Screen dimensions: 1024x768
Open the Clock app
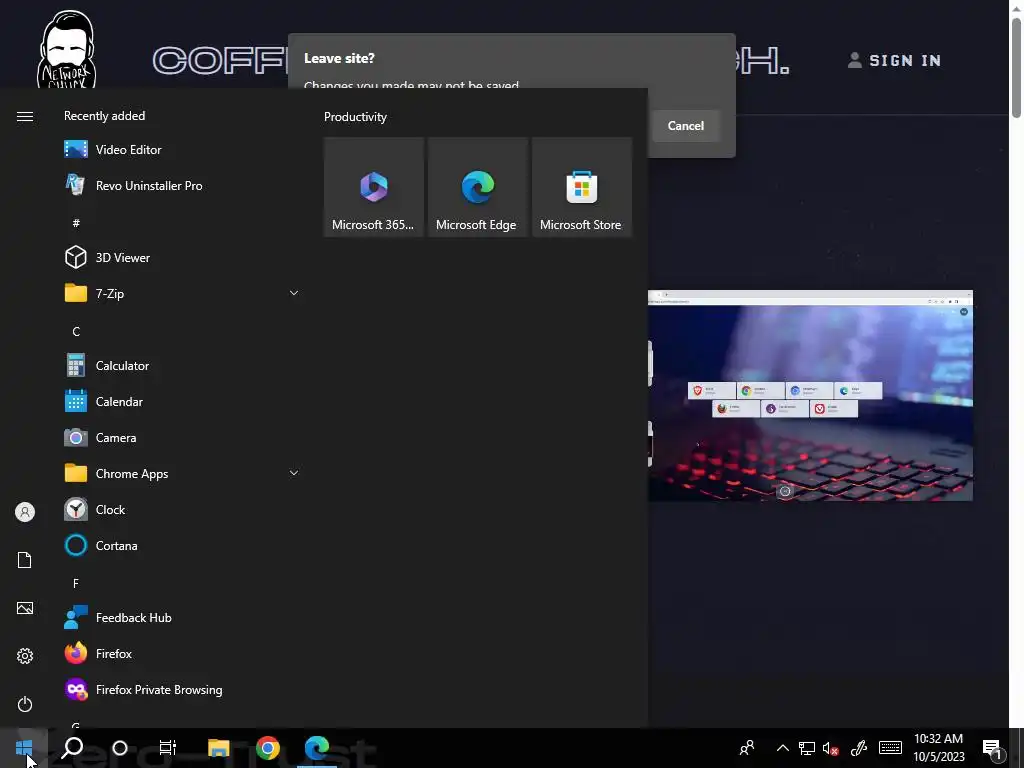click(182, 509)
